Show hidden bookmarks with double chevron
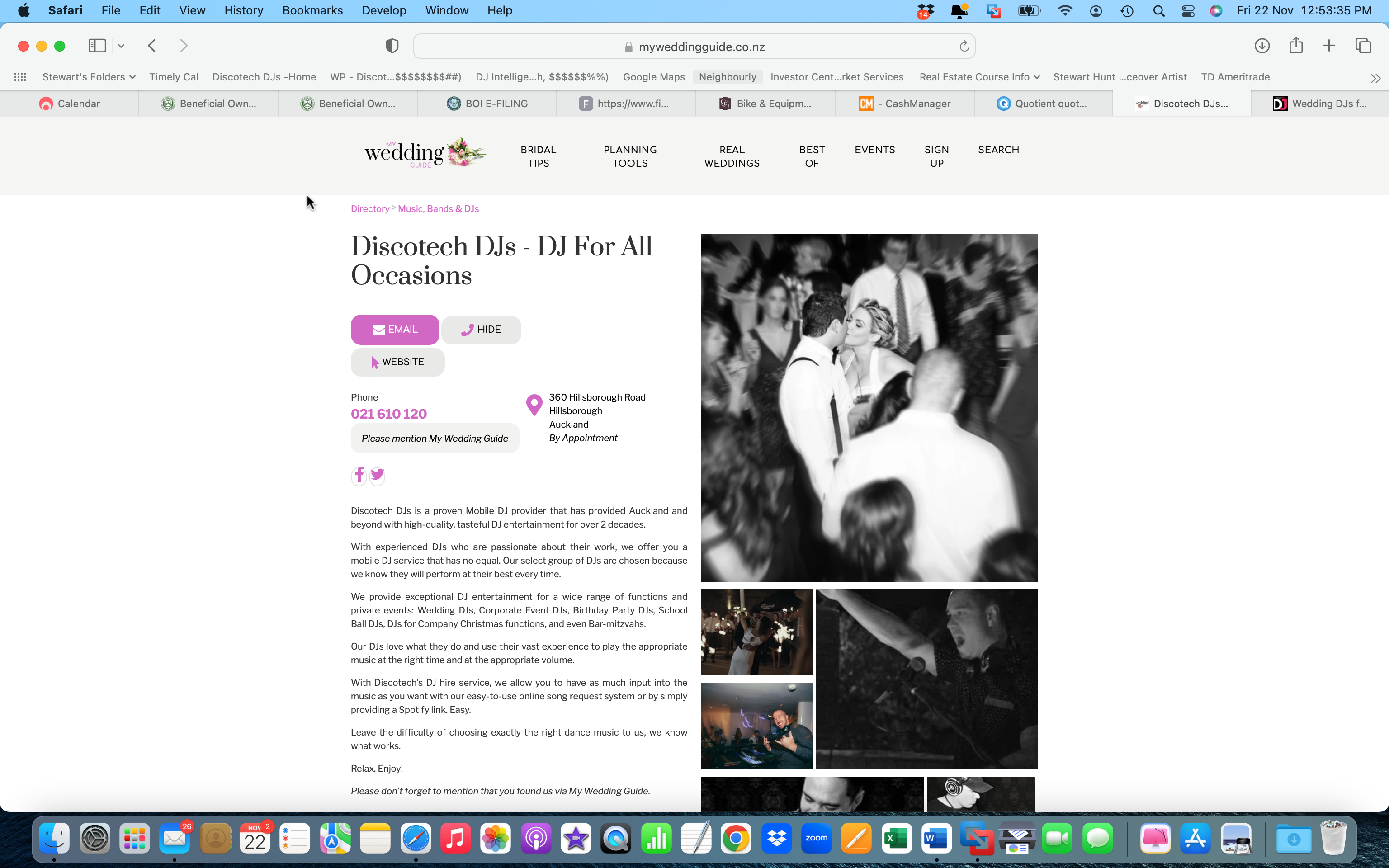The width and height of the screenshot is (1389, 868). click(1375, 78)
